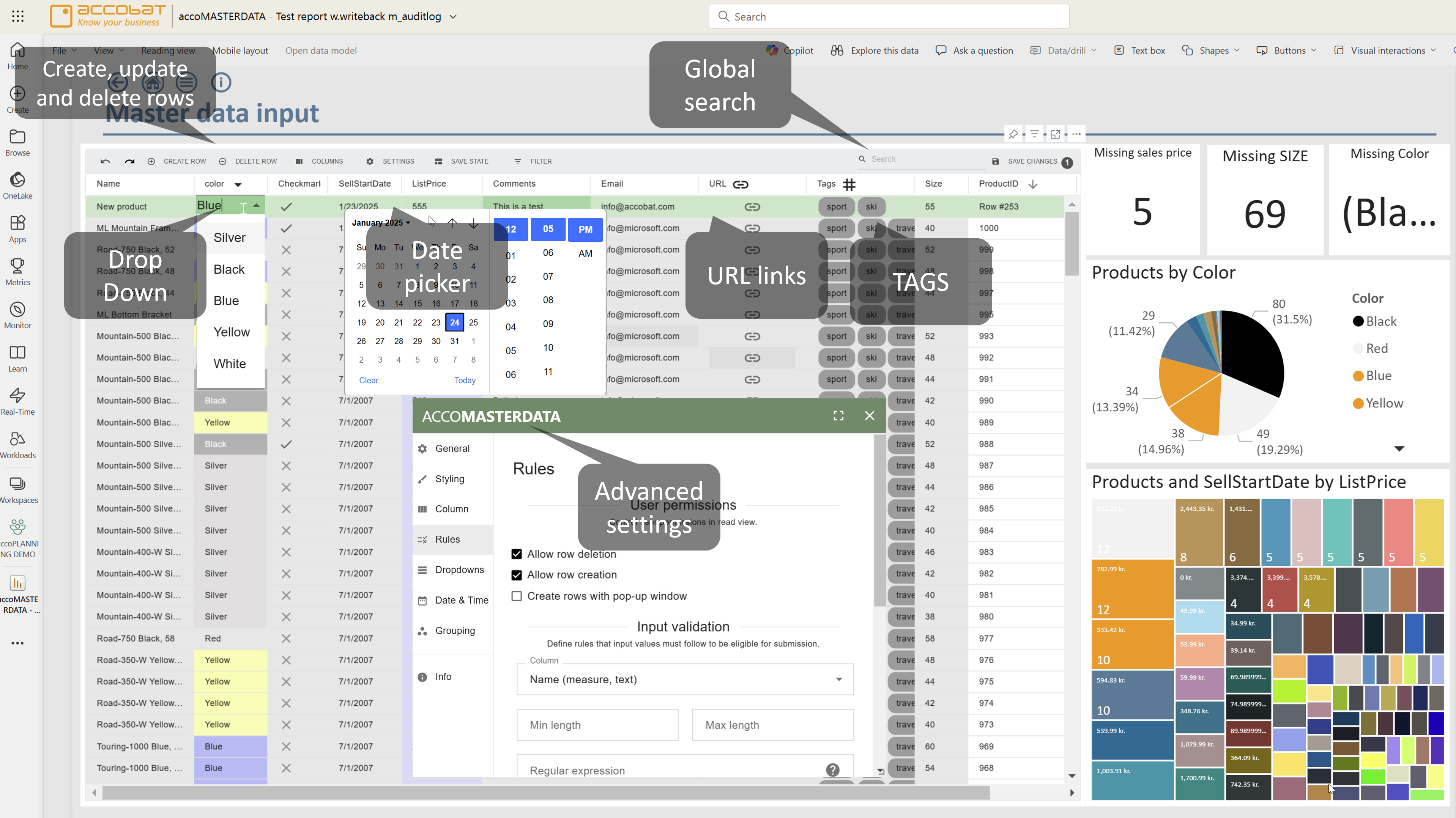Viewport: 1456px width, 818px height.
Task: Click Blue swatch in Color legend
Action: (x=1358, y=376)
